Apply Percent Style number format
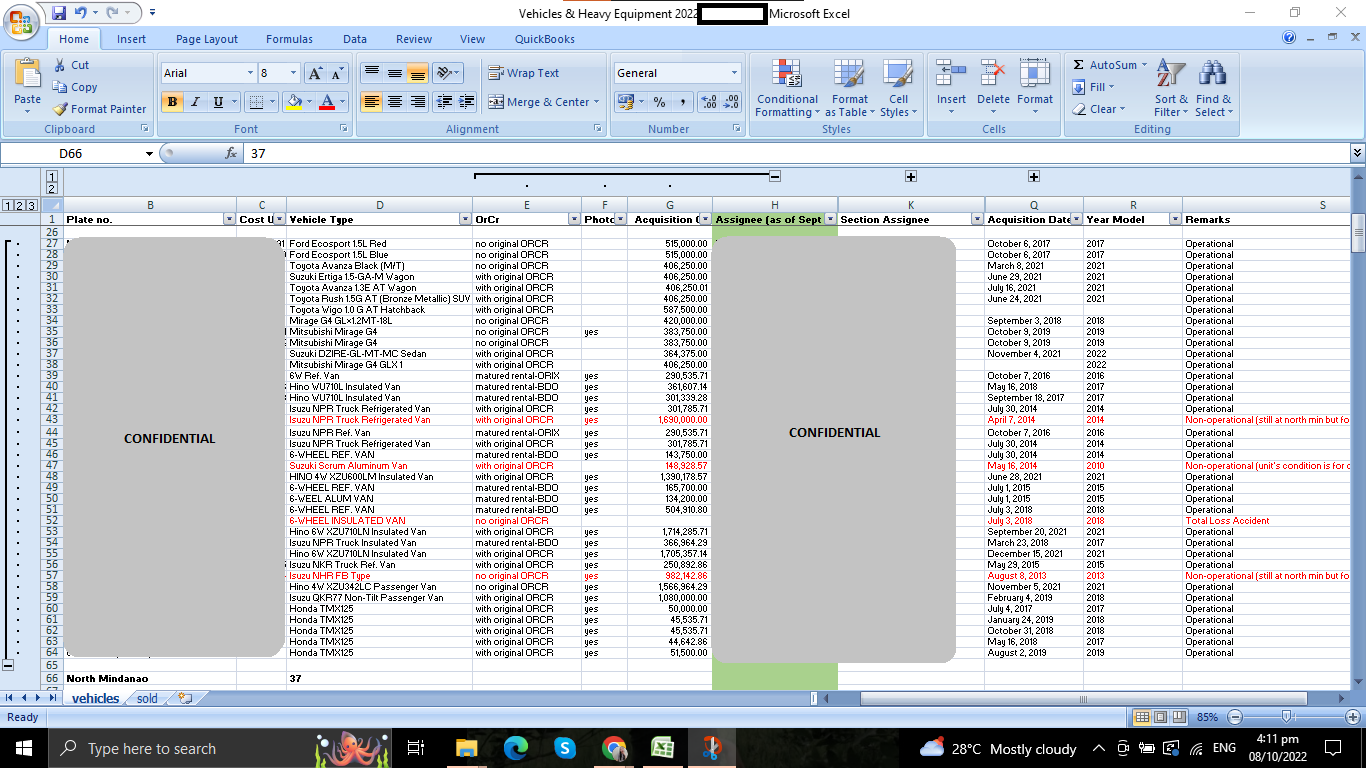Screen dimensions: 1366x768 (659, 102)
